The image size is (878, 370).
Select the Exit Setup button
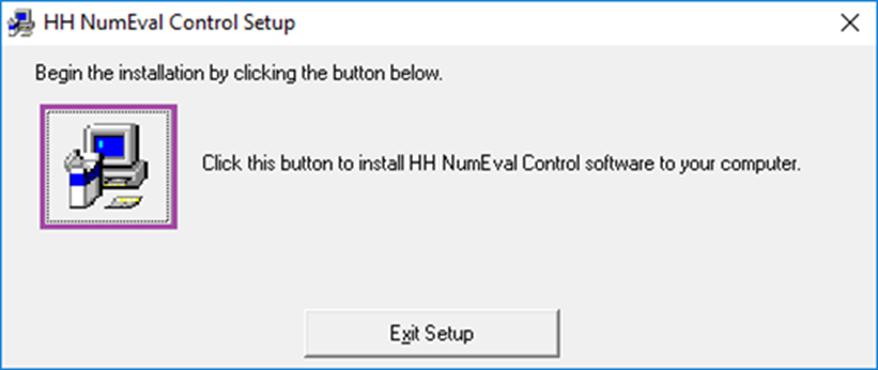click(432, 334)
